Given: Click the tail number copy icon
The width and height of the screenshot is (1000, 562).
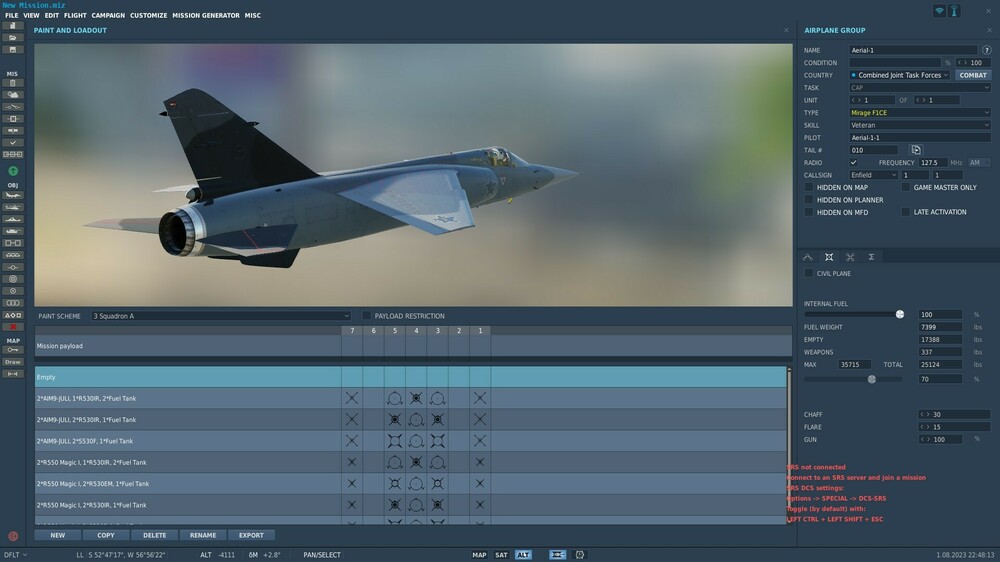Looking at the screenshot, I should click(916, 150).
